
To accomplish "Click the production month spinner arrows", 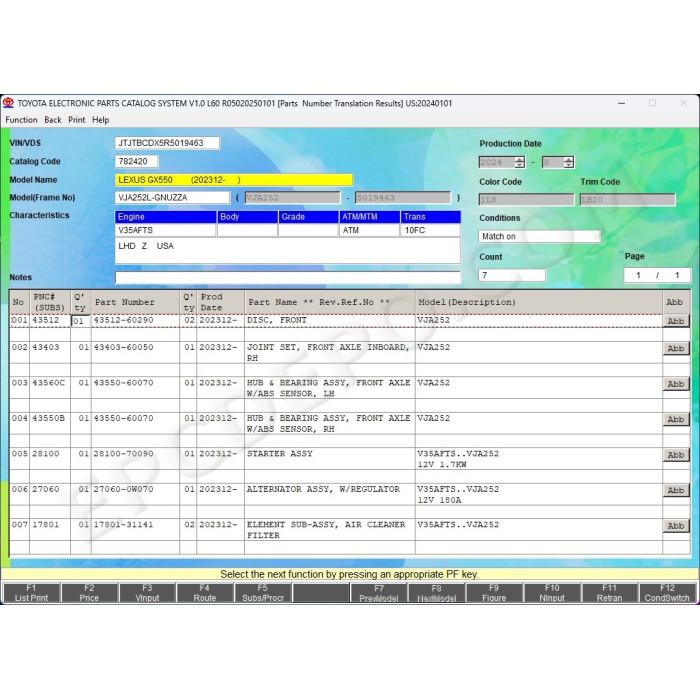I will [x=568, y=162].
